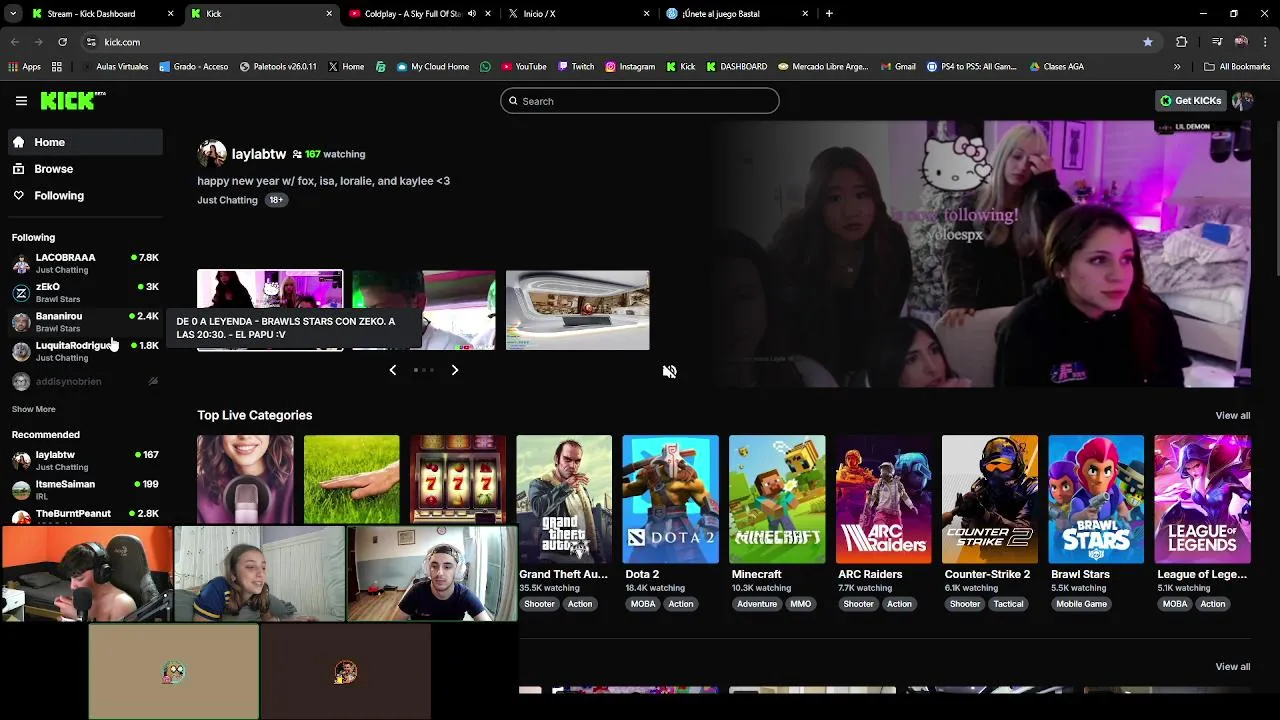Open the browser extensions puzzle icon
This screenshot has height=720, width=1280.
1182,42
